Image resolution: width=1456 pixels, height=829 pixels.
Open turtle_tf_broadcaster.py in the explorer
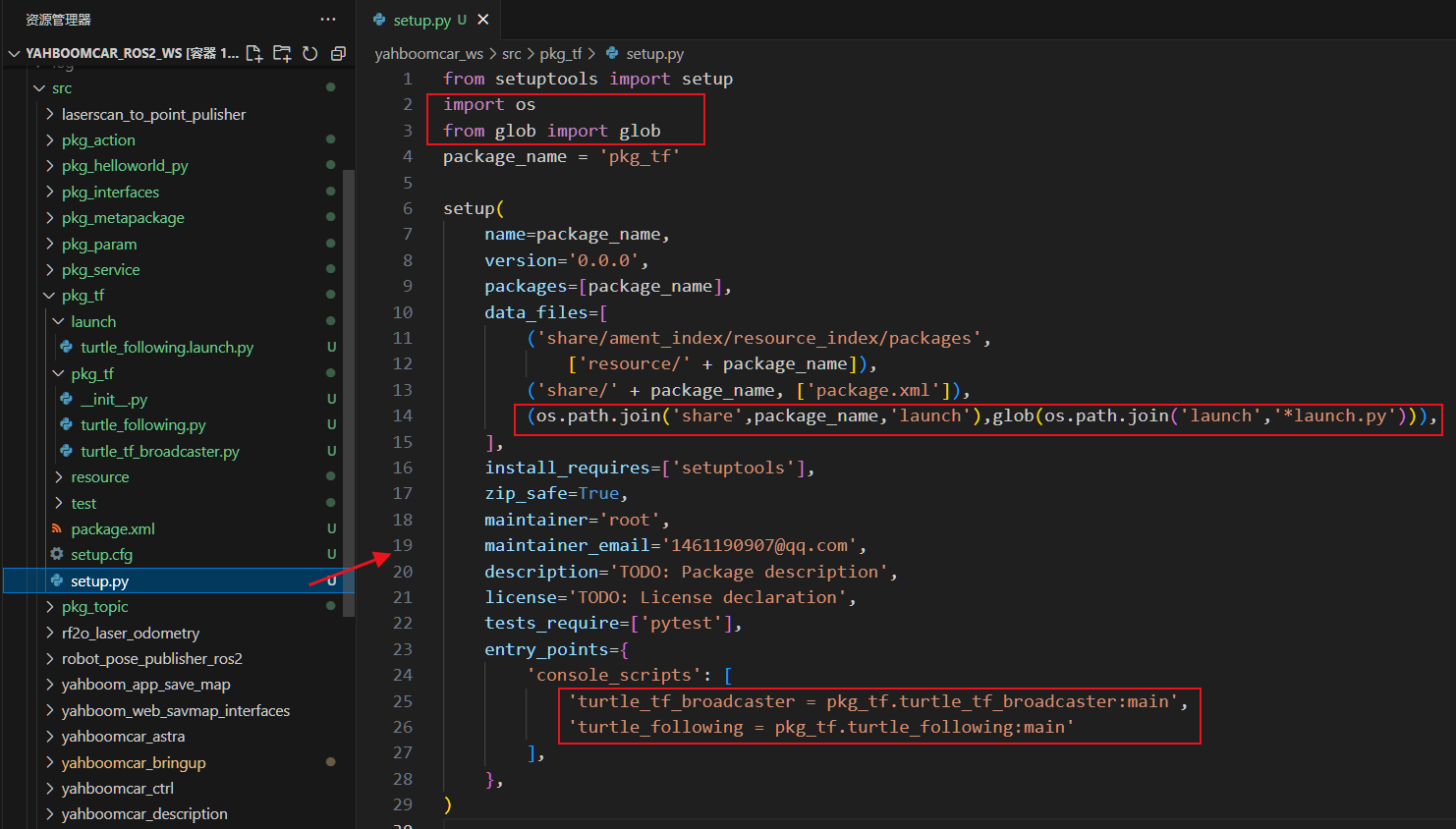160,452
